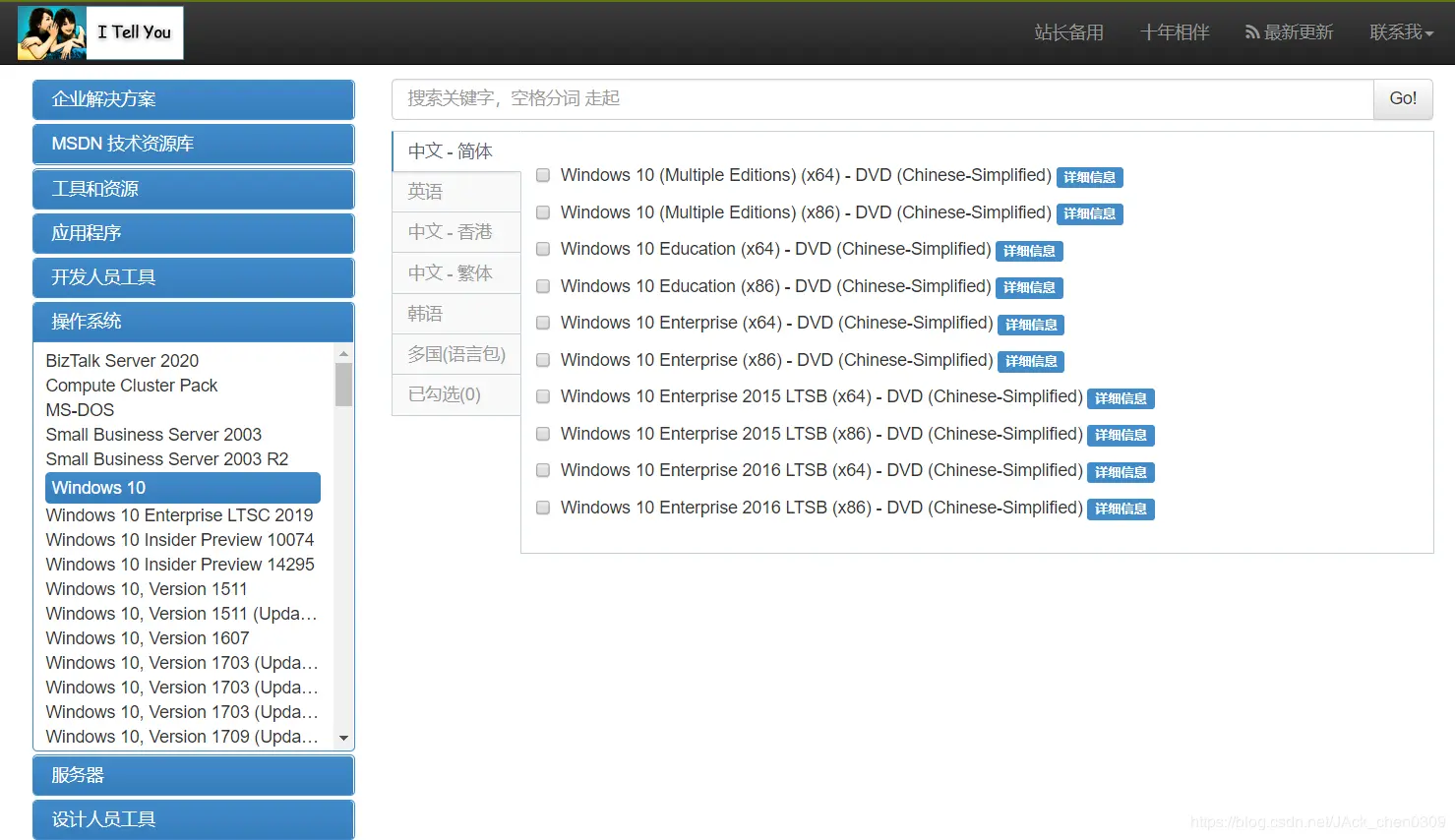Select Small Business Server 2003 R2 entry
1455x840 pixels.
tap(167, 459)
